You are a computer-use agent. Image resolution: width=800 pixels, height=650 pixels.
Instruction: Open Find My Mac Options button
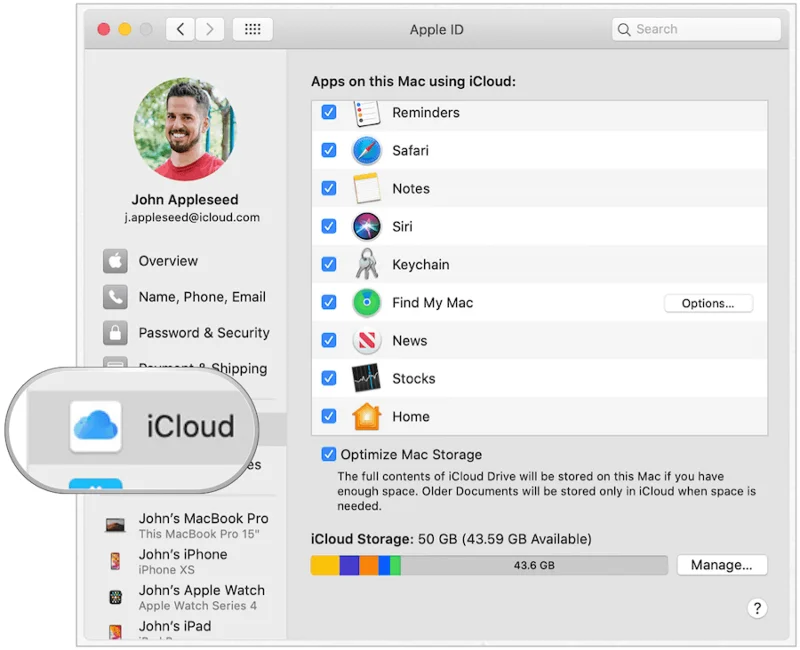(708, 303)
